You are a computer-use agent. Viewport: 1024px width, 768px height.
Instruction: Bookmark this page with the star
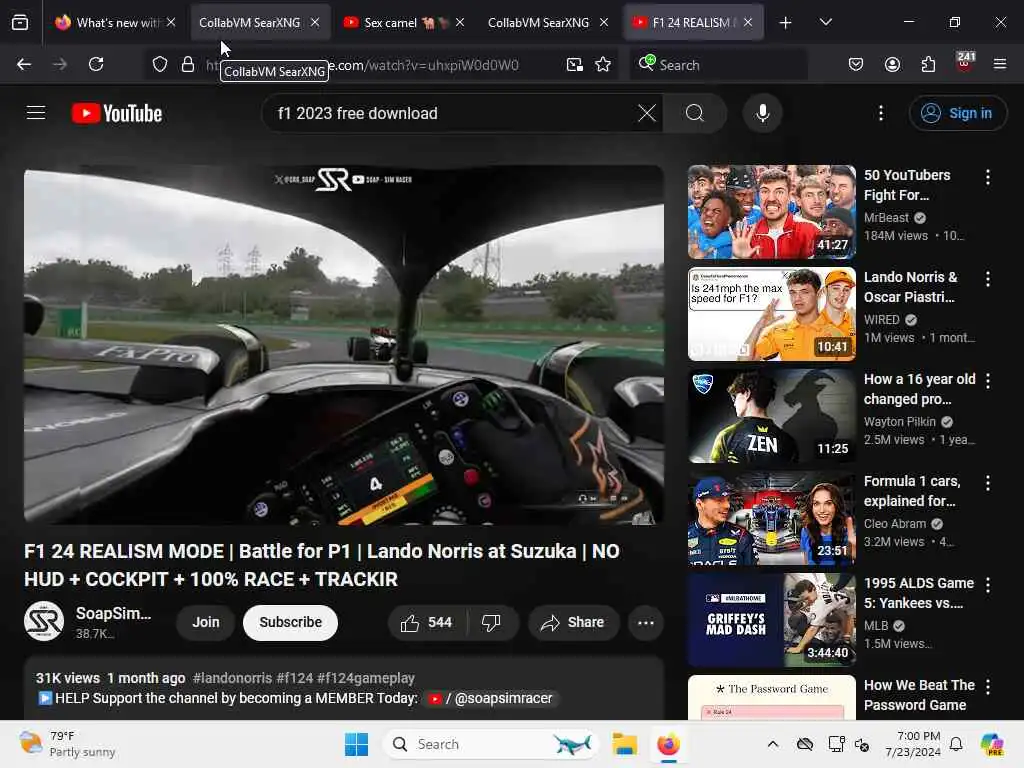point(603,64)
